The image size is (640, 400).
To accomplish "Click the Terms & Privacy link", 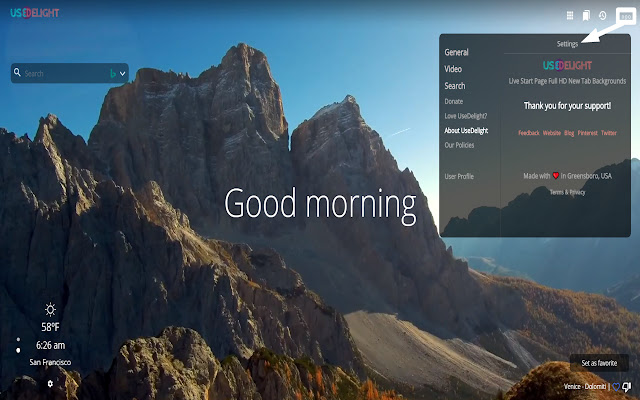I will click(x=567, y=192).
